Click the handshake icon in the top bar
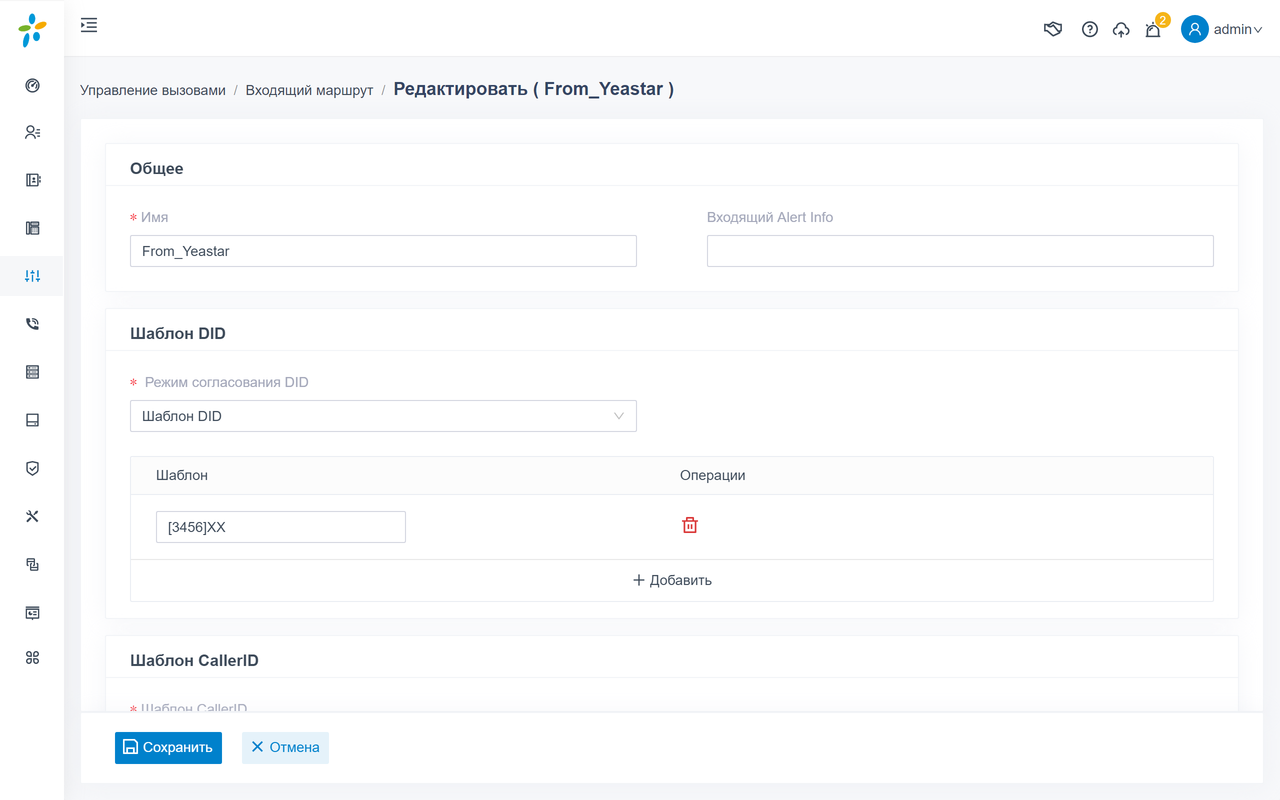This screenshot has height=800, width=1280. [x=1053, y=29]
